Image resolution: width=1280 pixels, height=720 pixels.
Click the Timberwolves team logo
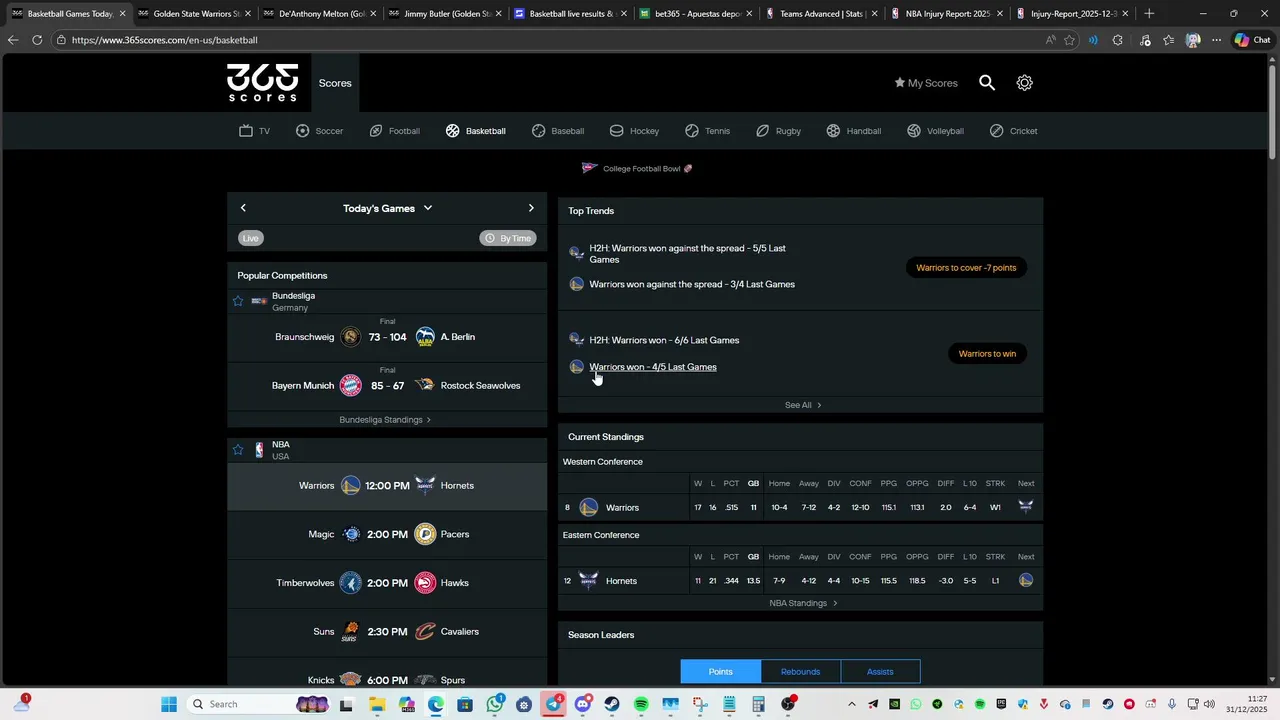click(x=350, y=583)
